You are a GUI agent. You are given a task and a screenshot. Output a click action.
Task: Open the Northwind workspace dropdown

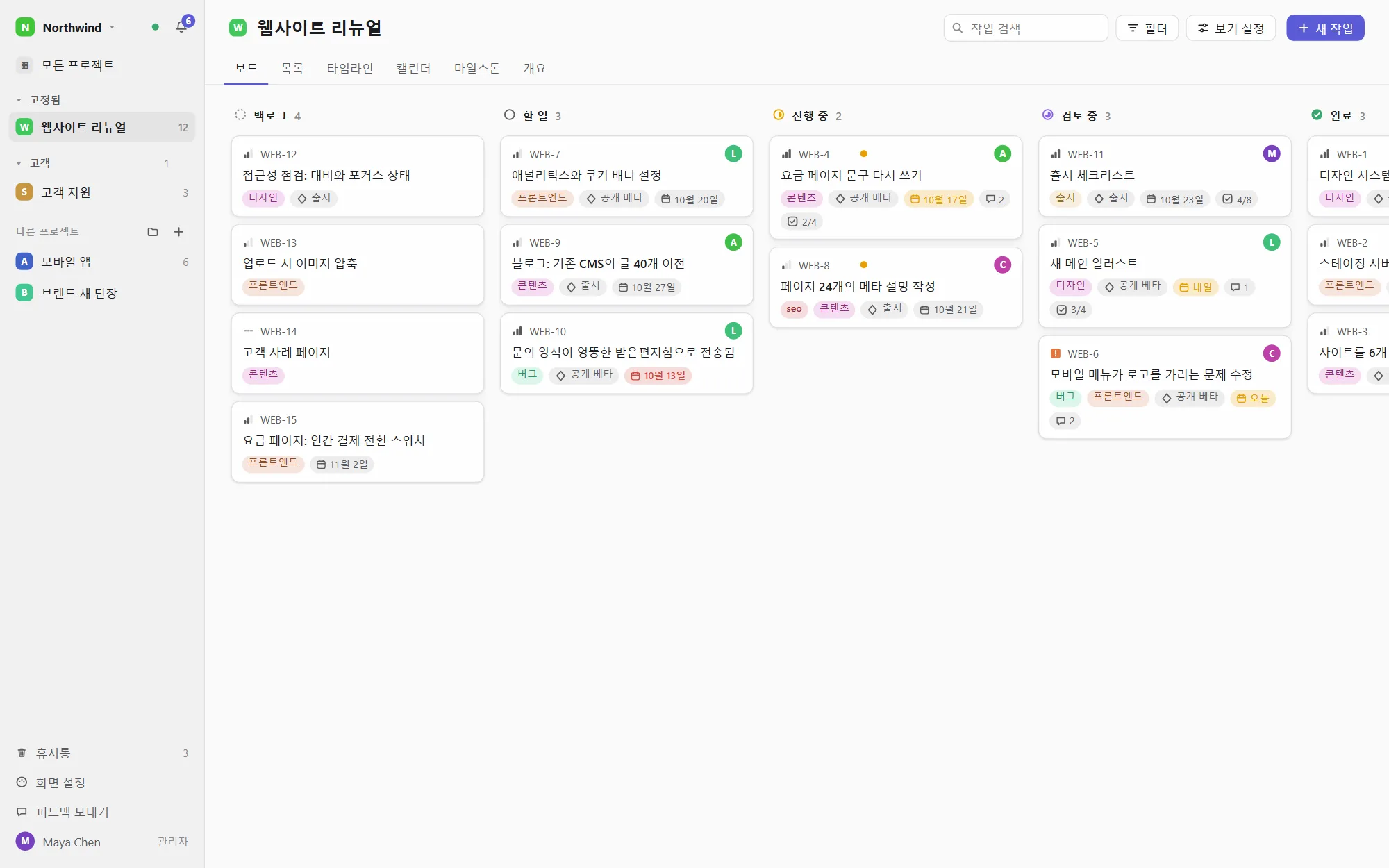[66, 27]
